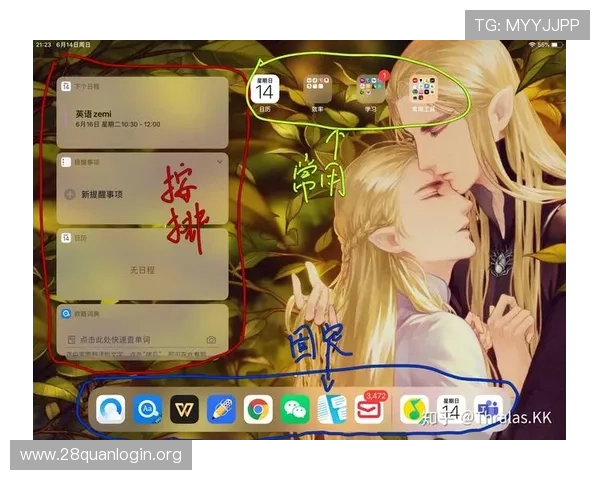Click the 点击此处快速查单词 search field

115,340
